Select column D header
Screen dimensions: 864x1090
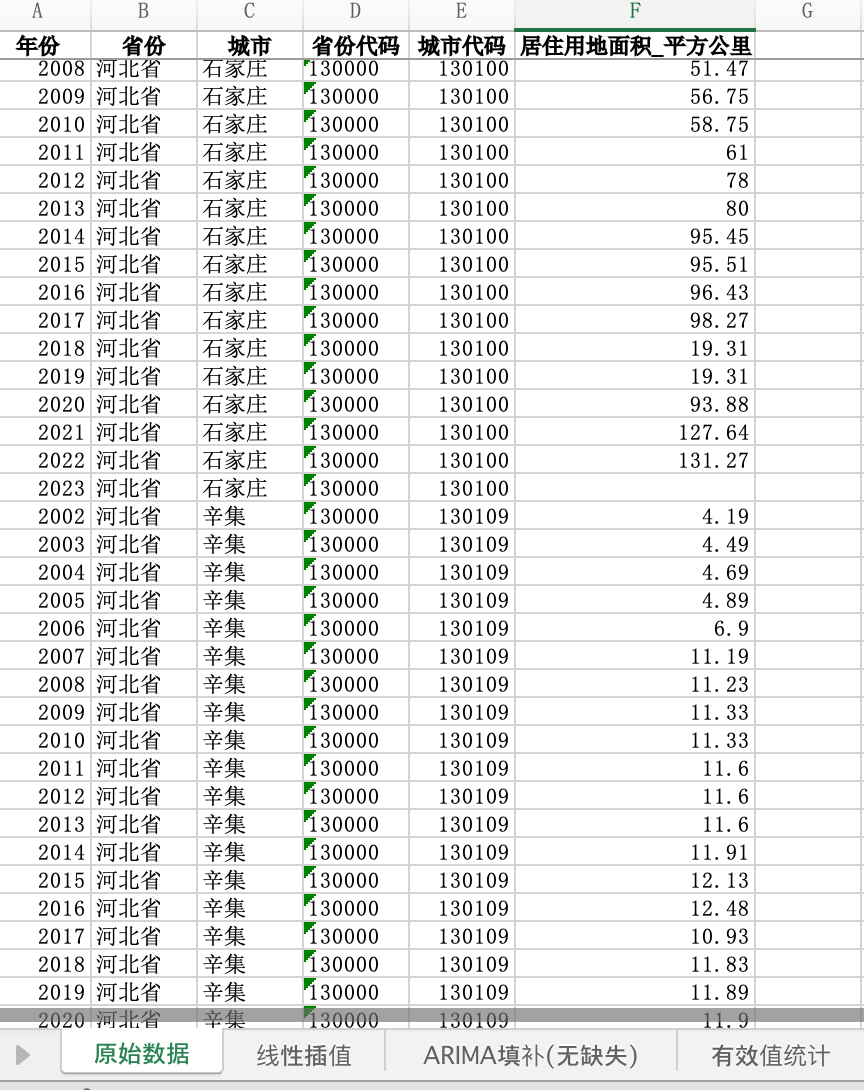click(356, 10)
